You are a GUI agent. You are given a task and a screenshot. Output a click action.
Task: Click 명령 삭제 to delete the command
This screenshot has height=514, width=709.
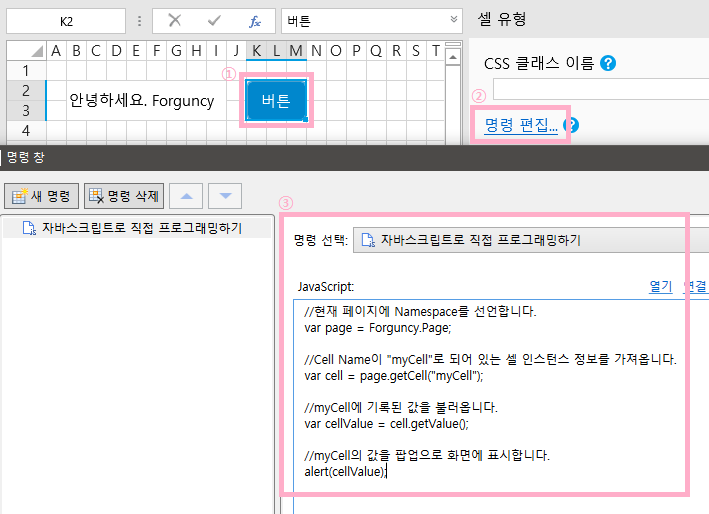tap(123, 196)
